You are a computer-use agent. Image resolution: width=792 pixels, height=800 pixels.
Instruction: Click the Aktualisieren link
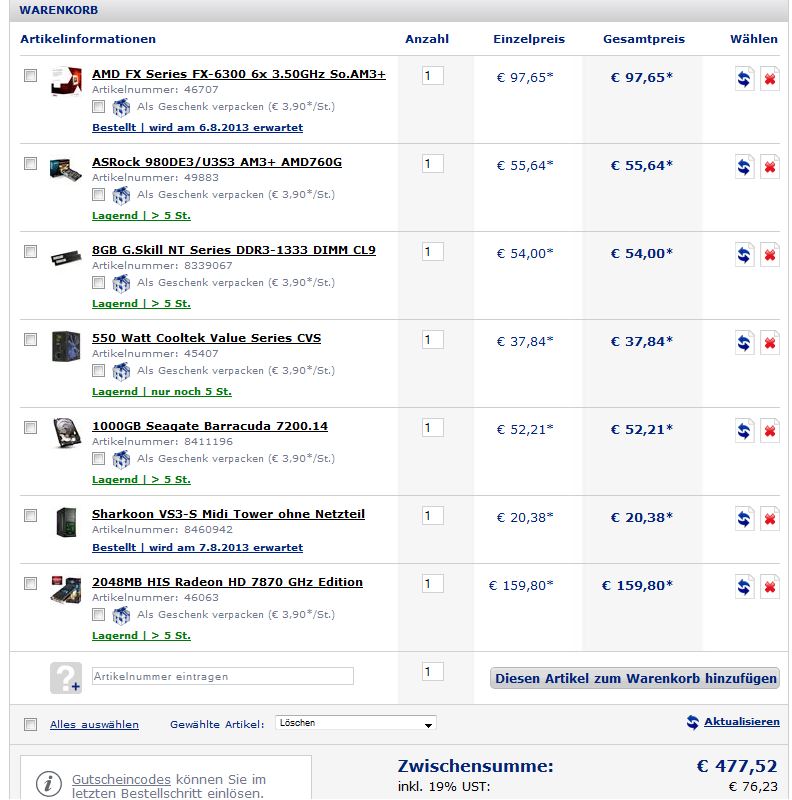tap(741, 721)
